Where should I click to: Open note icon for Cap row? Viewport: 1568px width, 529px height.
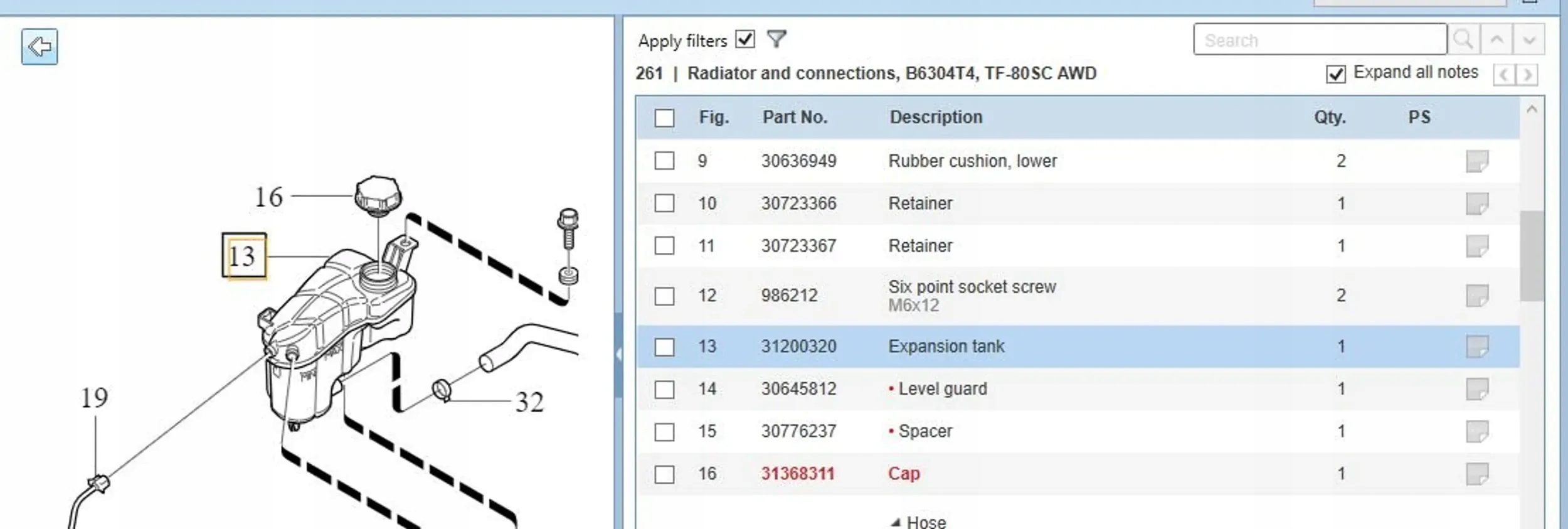tap(1477, 474)
